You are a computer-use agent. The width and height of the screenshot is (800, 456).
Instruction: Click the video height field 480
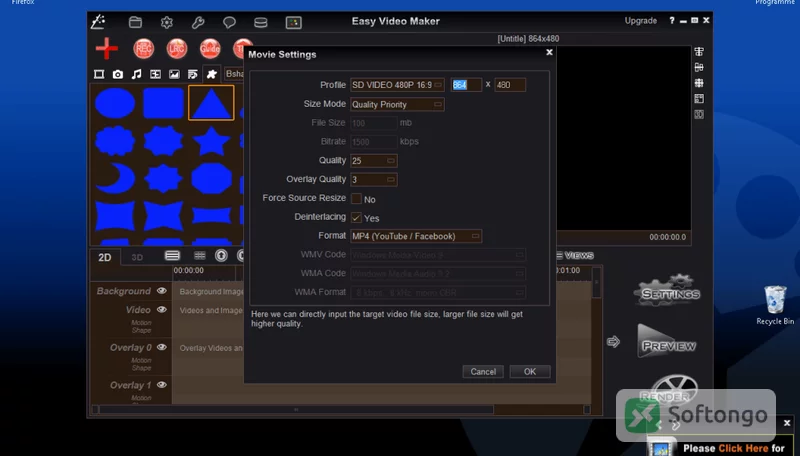[x=510, y=85]
